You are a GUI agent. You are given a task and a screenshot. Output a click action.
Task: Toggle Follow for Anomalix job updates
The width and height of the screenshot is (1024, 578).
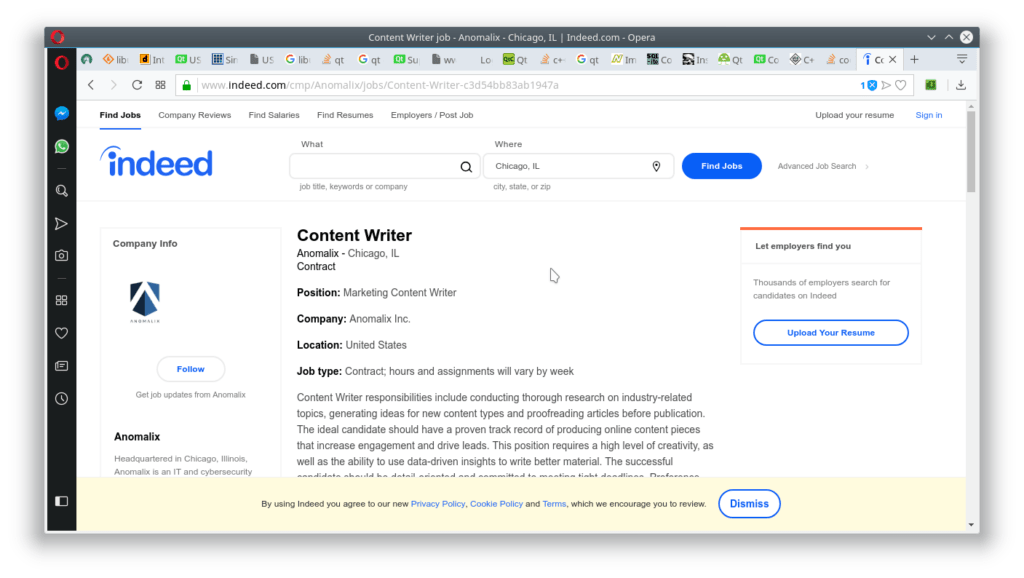pos(190,368)
